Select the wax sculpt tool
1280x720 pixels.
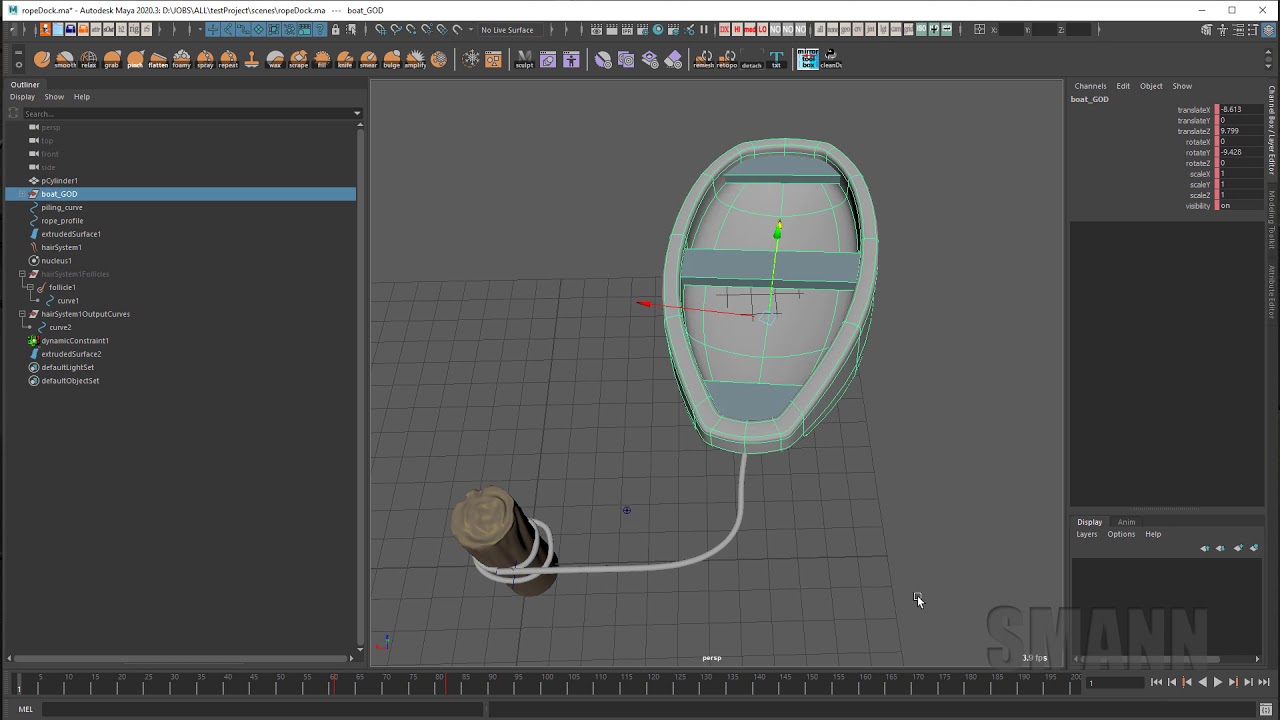(275, 59)
